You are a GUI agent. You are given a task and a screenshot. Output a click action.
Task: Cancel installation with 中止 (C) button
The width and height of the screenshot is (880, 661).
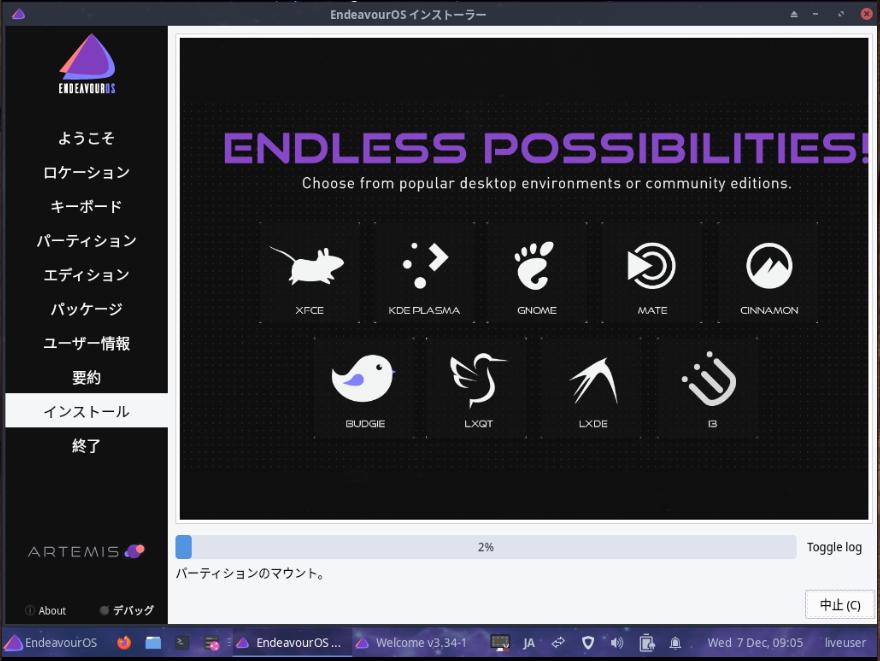point(840,605)
